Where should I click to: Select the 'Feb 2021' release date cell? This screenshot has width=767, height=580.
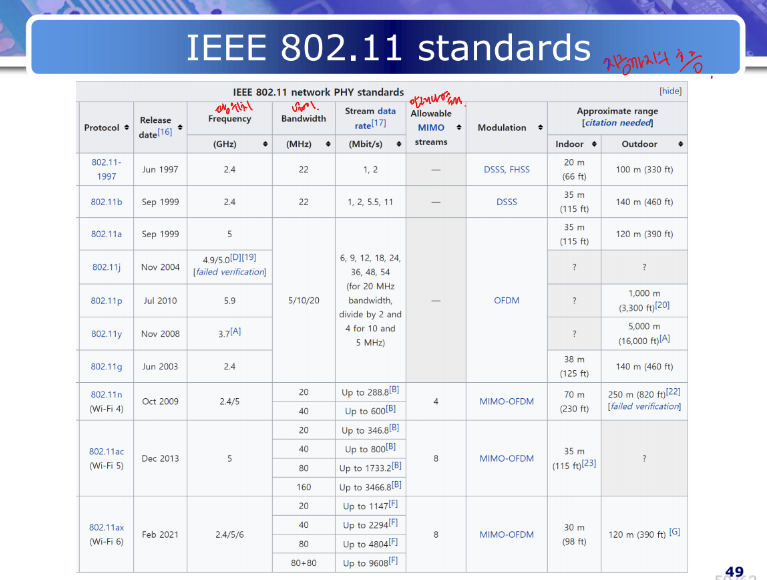160,535
